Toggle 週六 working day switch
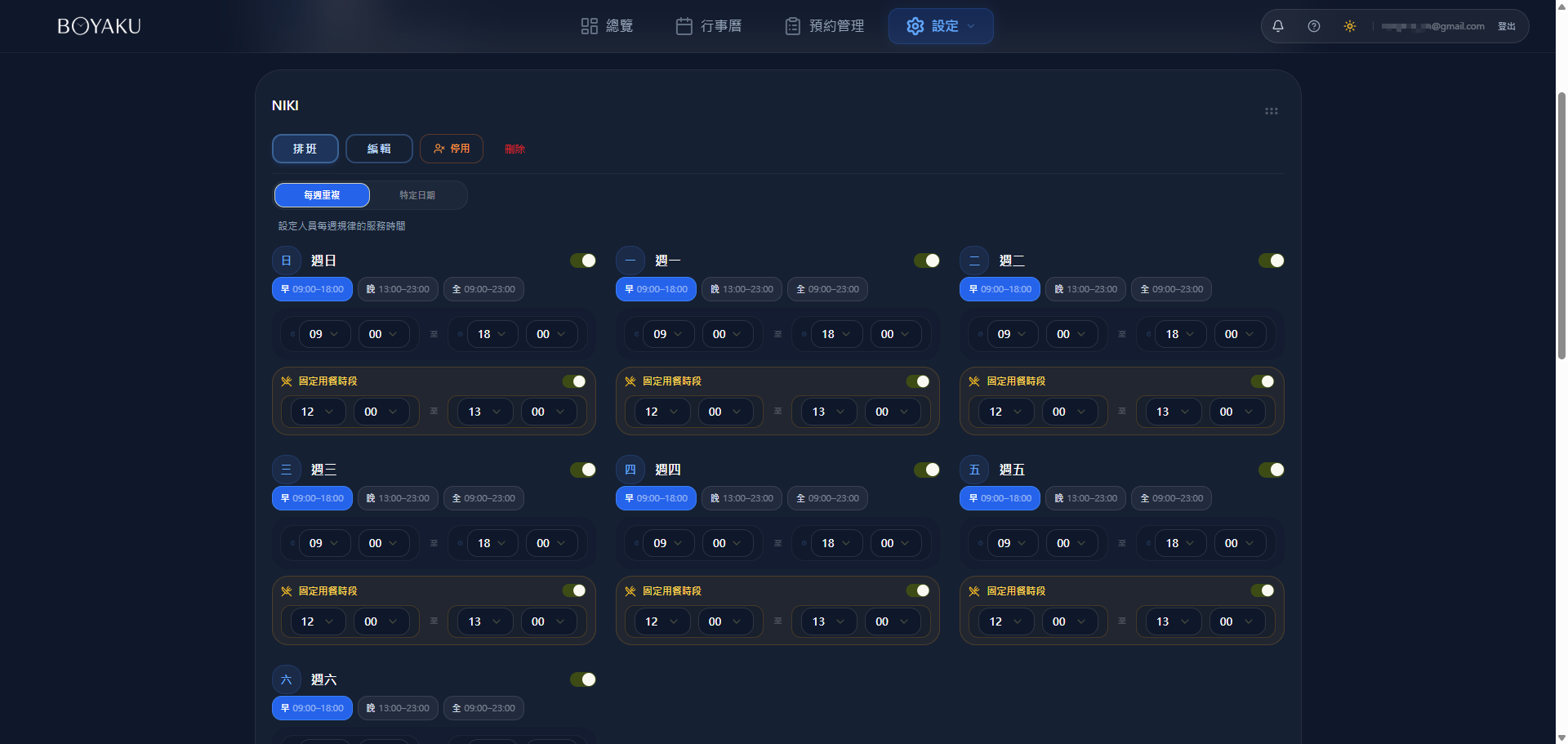Screen dimensions: 1568x744 583,679
